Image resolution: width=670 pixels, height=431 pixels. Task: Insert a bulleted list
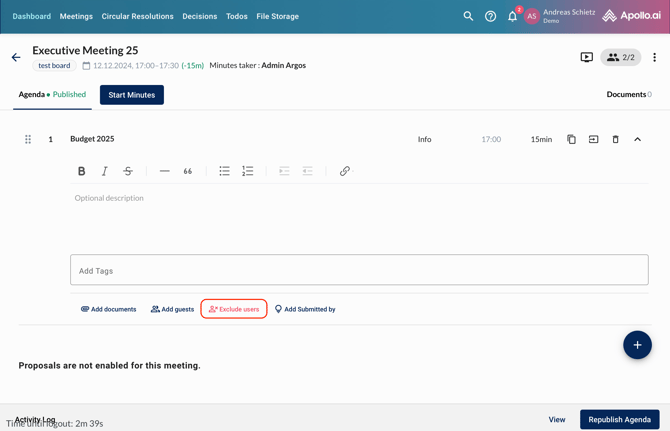click(224, 171)
